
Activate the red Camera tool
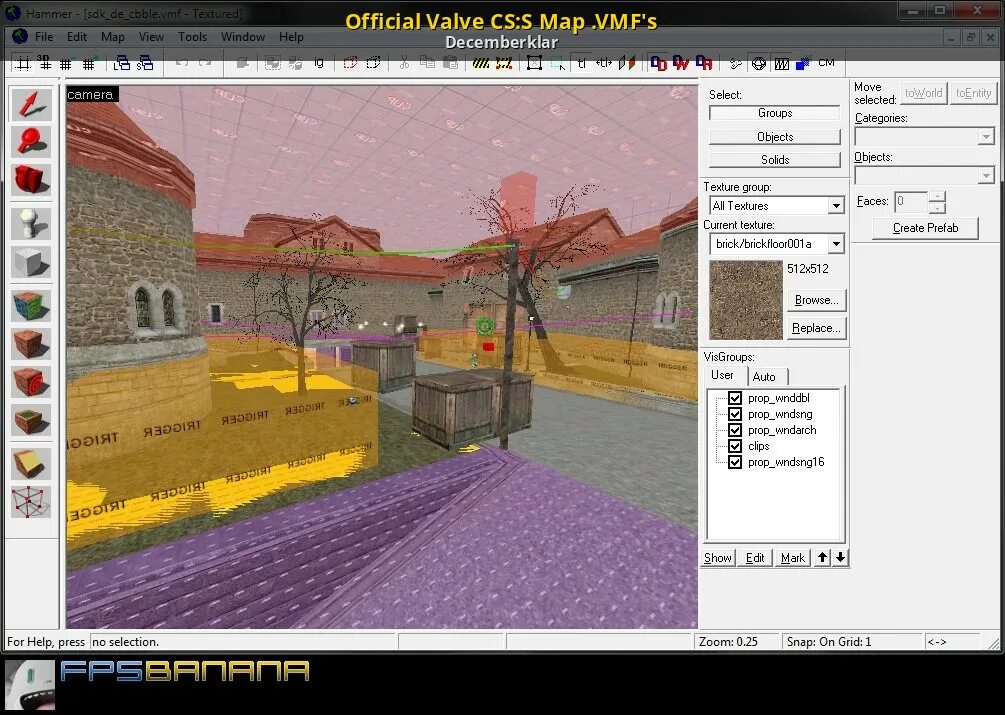click(31, 179)
